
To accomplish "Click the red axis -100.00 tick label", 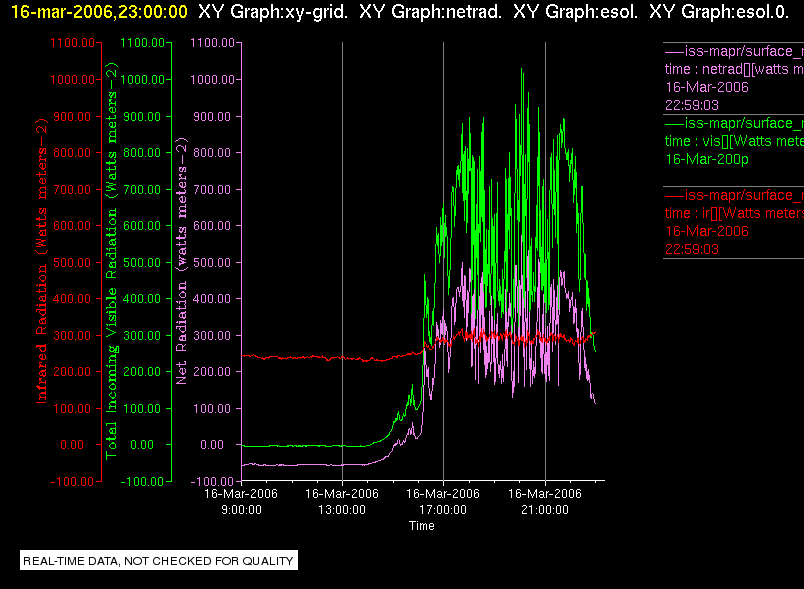I will point(72,482).
